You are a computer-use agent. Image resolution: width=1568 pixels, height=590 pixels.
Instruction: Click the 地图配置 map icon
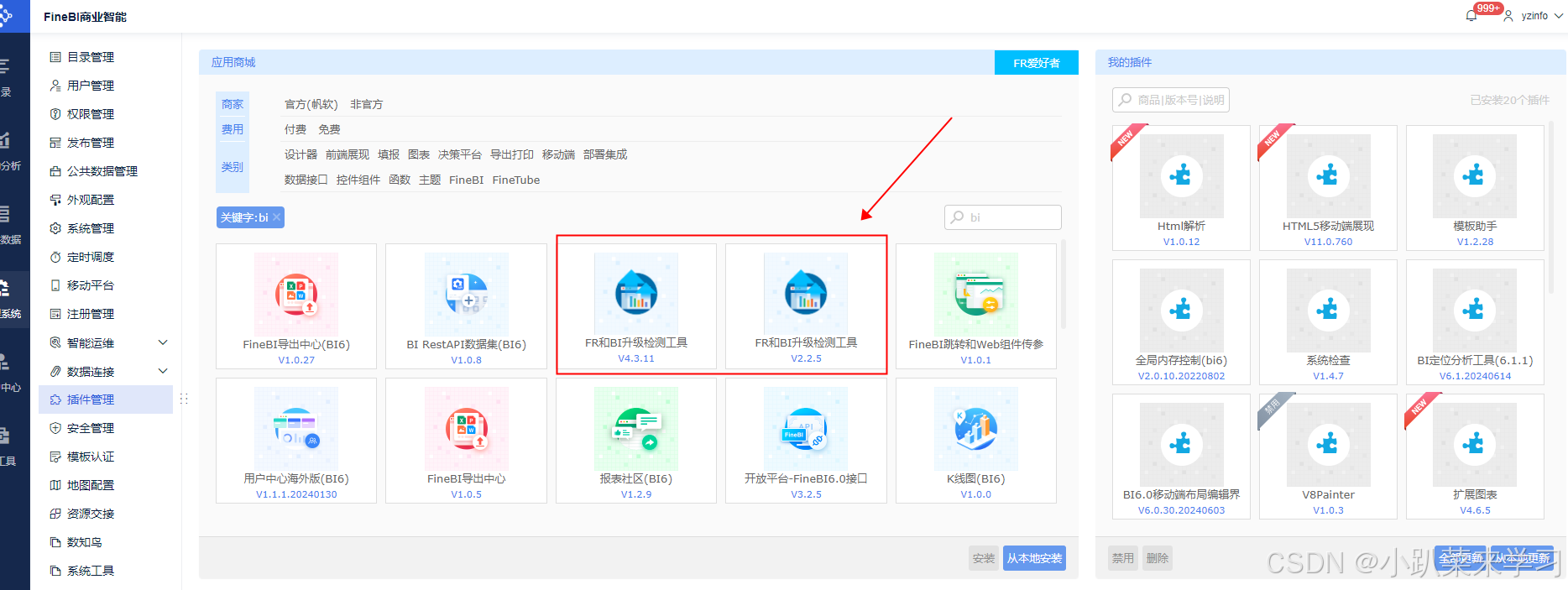tap(55, 485)
